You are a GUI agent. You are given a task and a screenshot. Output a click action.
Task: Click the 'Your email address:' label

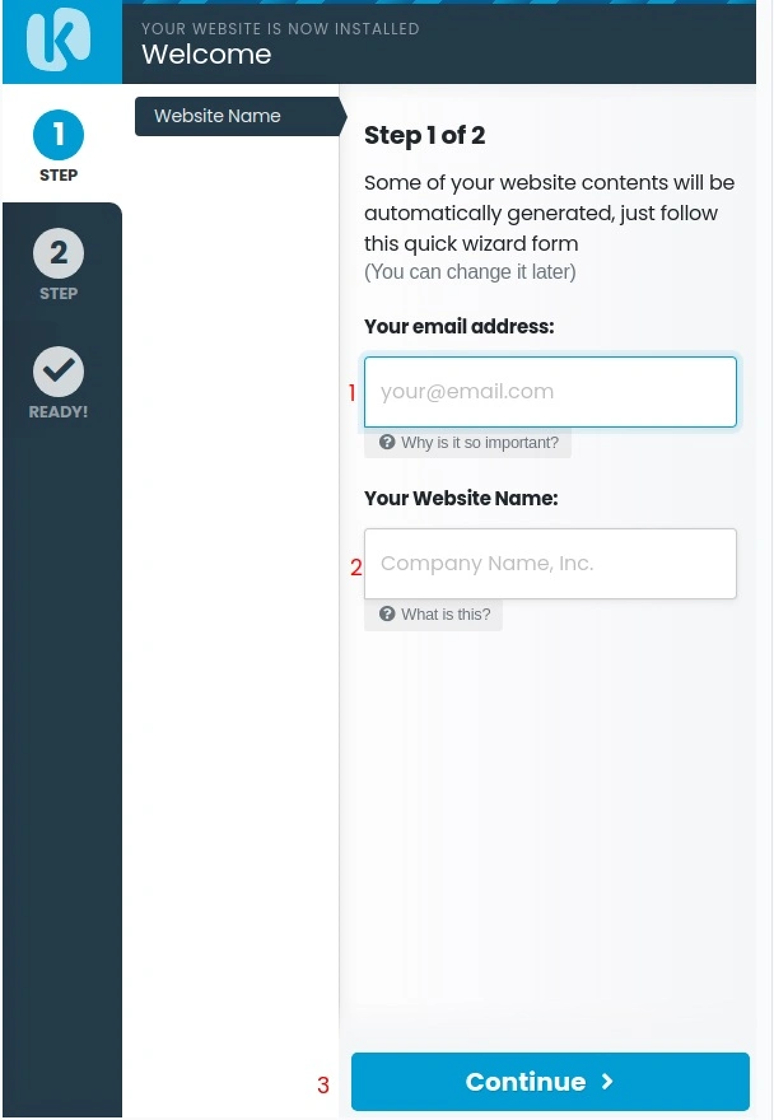459,326
